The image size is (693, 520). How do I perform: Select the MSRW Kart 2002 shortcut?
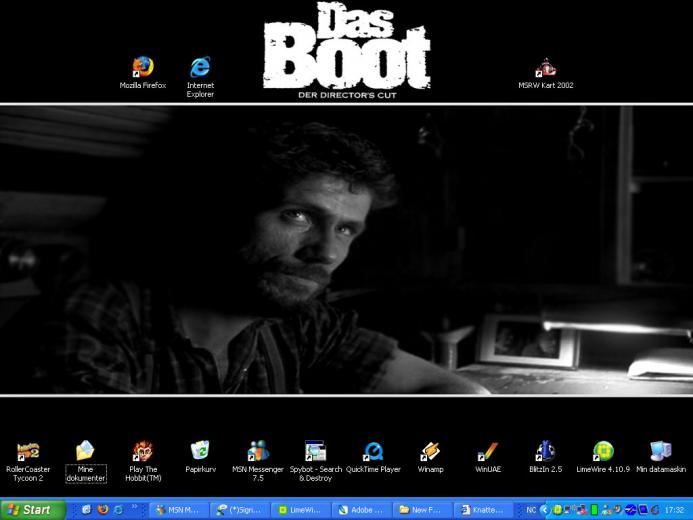click(x=546, y=73)
